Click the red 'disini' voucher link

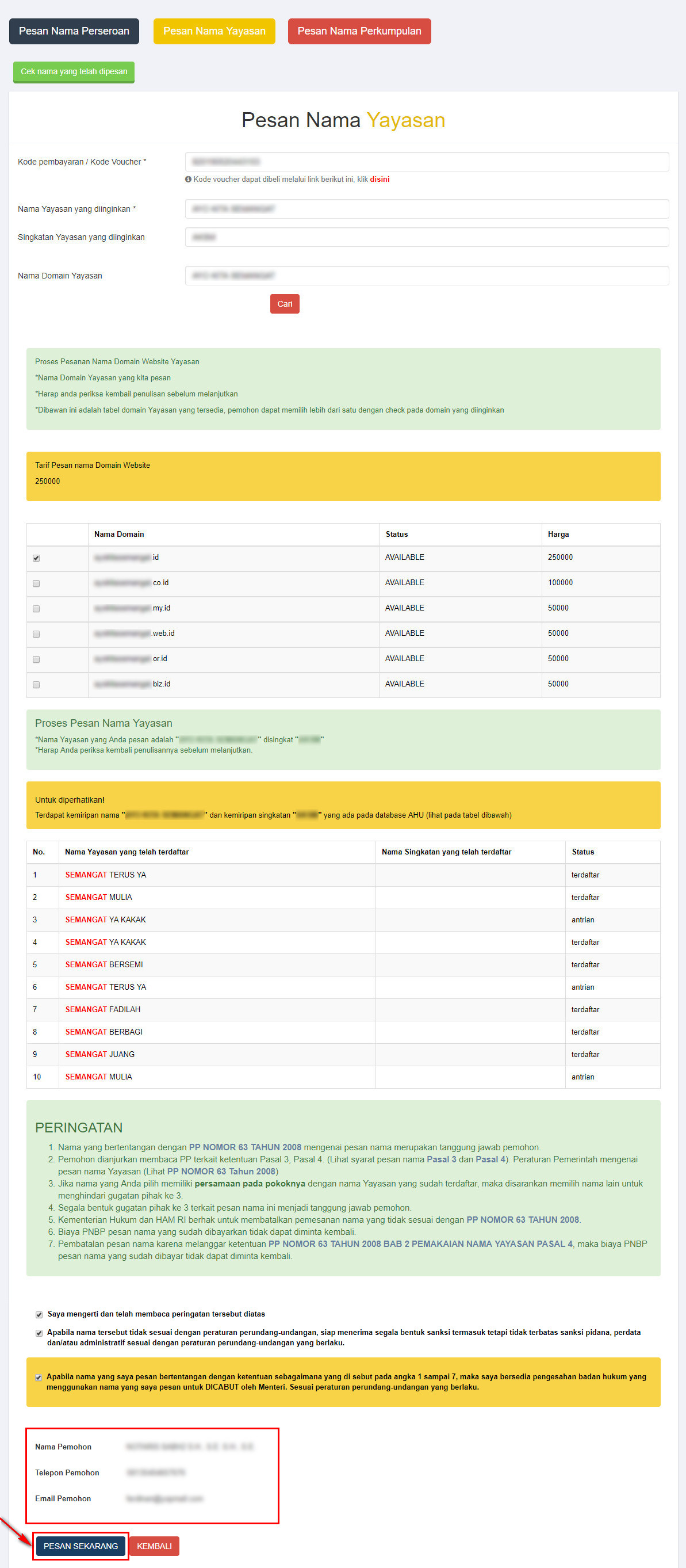click(380, 180)
